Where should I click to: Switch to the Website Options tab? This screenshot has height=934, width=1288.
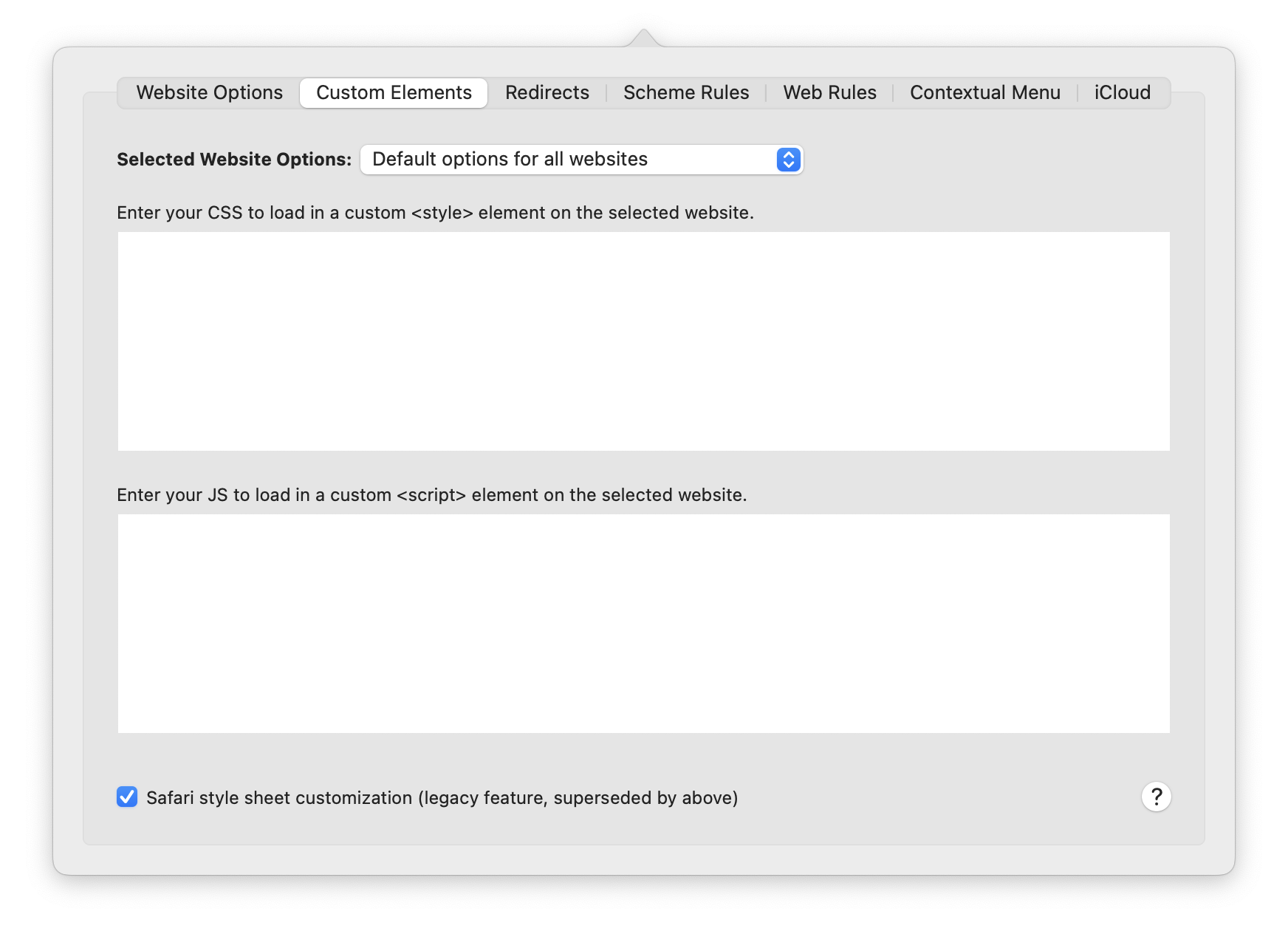click(210, 93)
